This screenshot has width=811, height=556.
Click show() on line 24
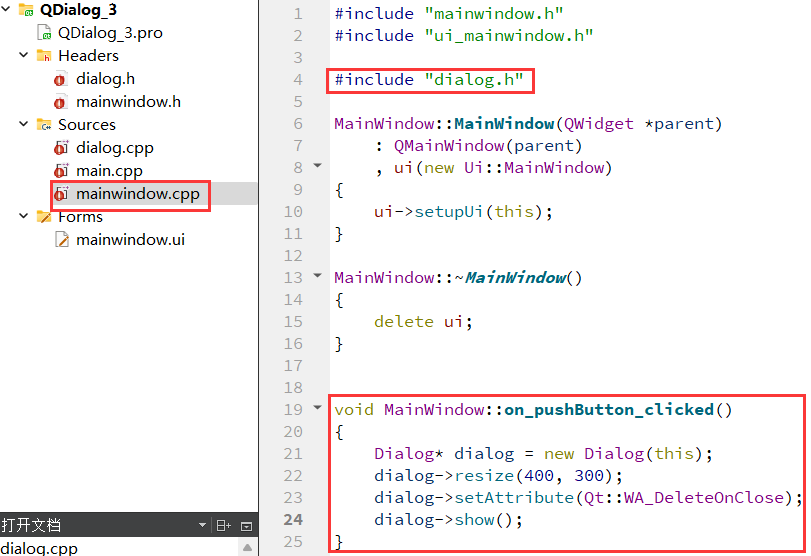point(484,519)
